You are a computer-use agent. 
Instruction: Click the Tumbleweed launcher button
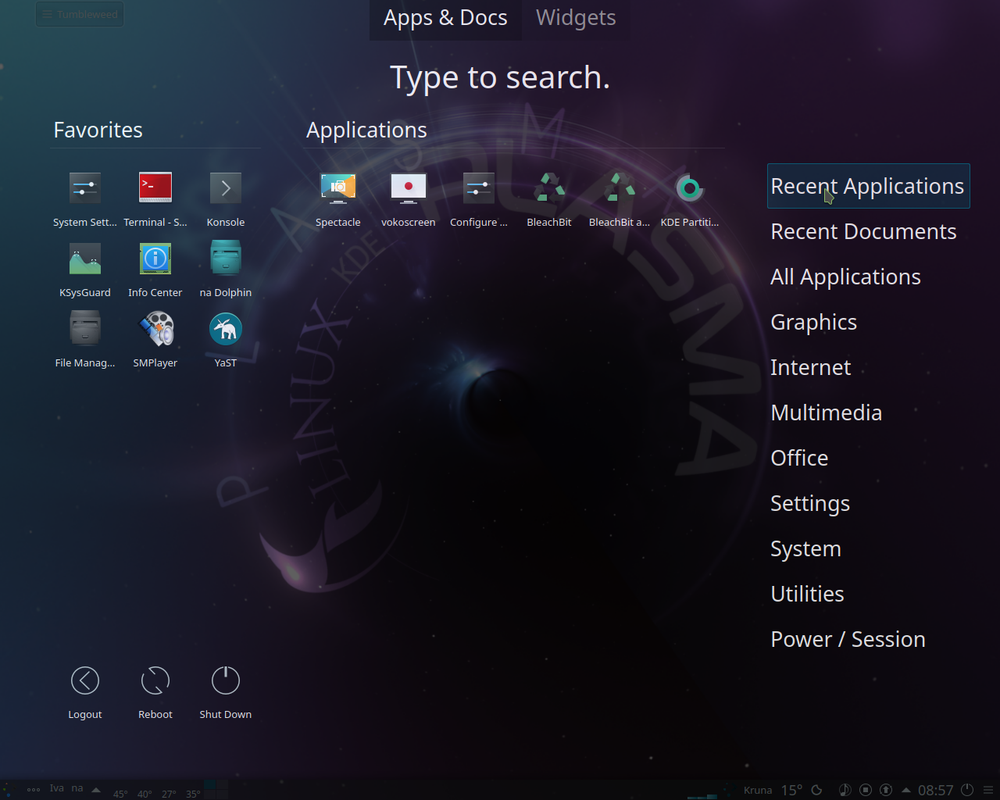pos(80,14)
